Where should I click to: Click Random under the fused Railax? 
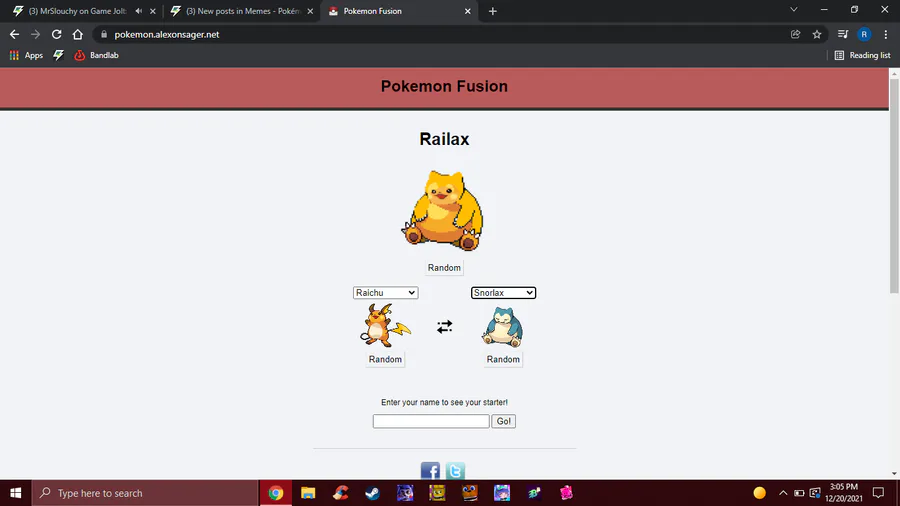(444, 268)
